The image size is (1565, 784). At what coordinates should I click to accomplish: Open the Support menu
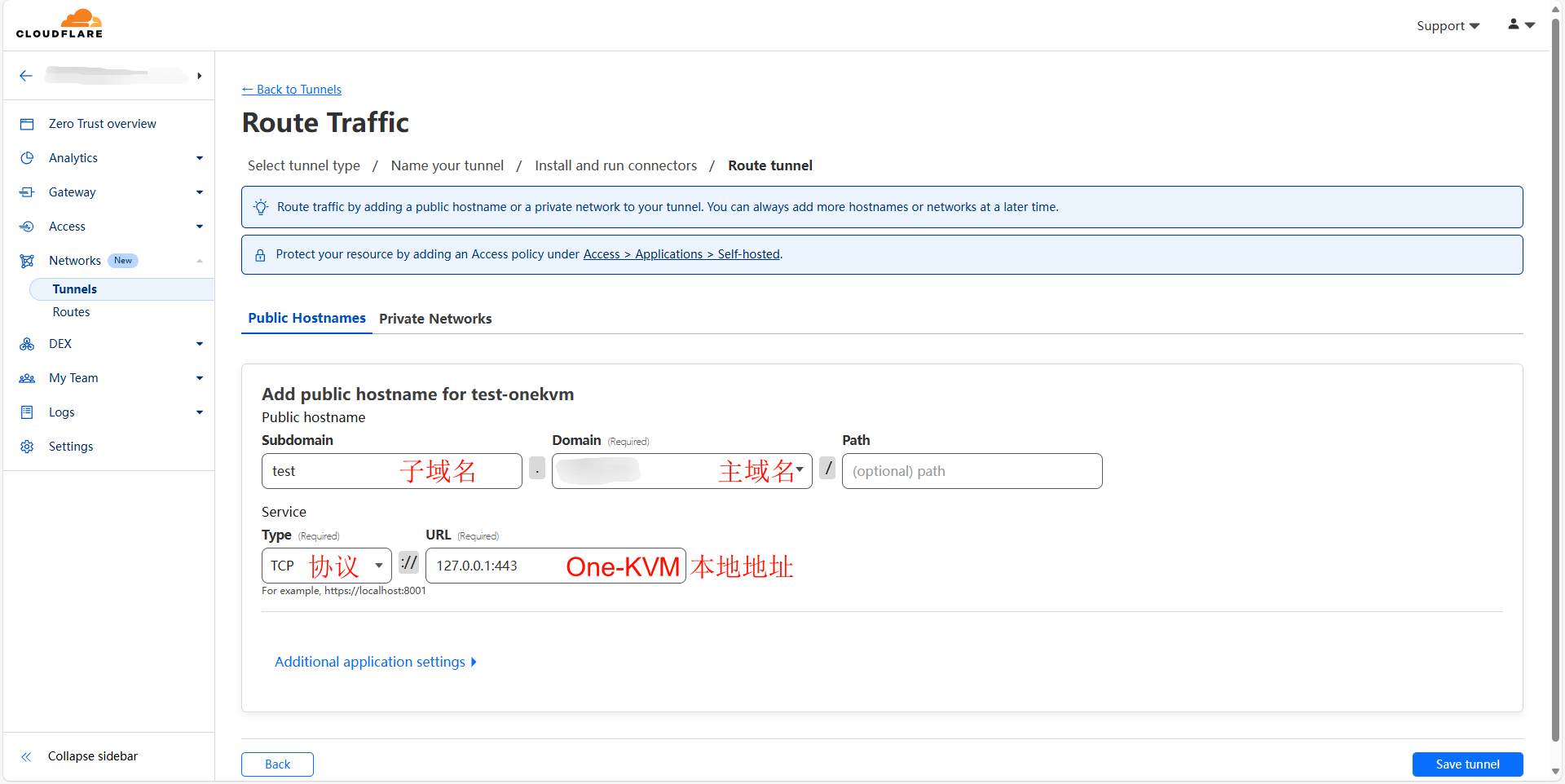tap(1448, 26)
